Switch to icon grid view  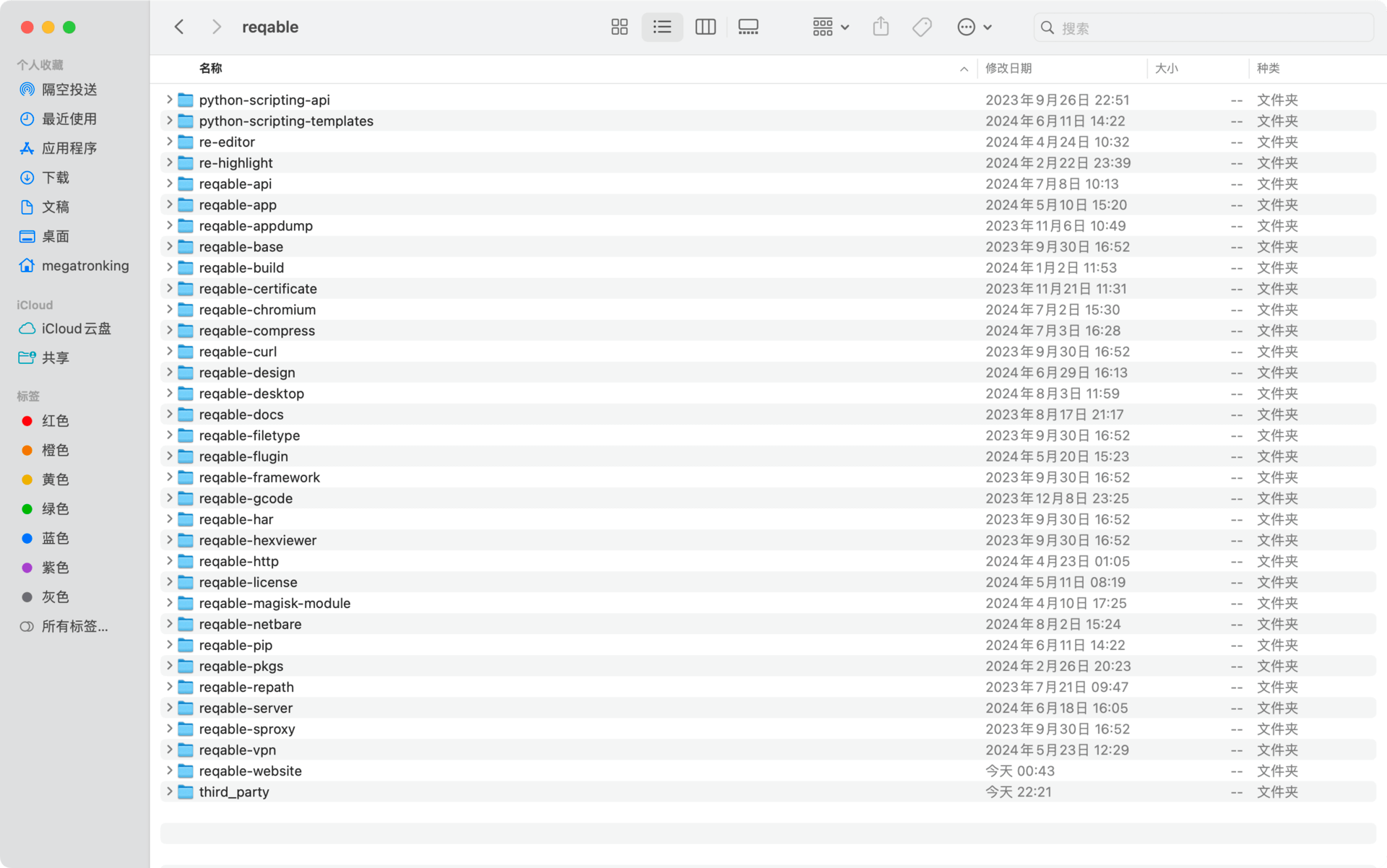click(619, 27)
